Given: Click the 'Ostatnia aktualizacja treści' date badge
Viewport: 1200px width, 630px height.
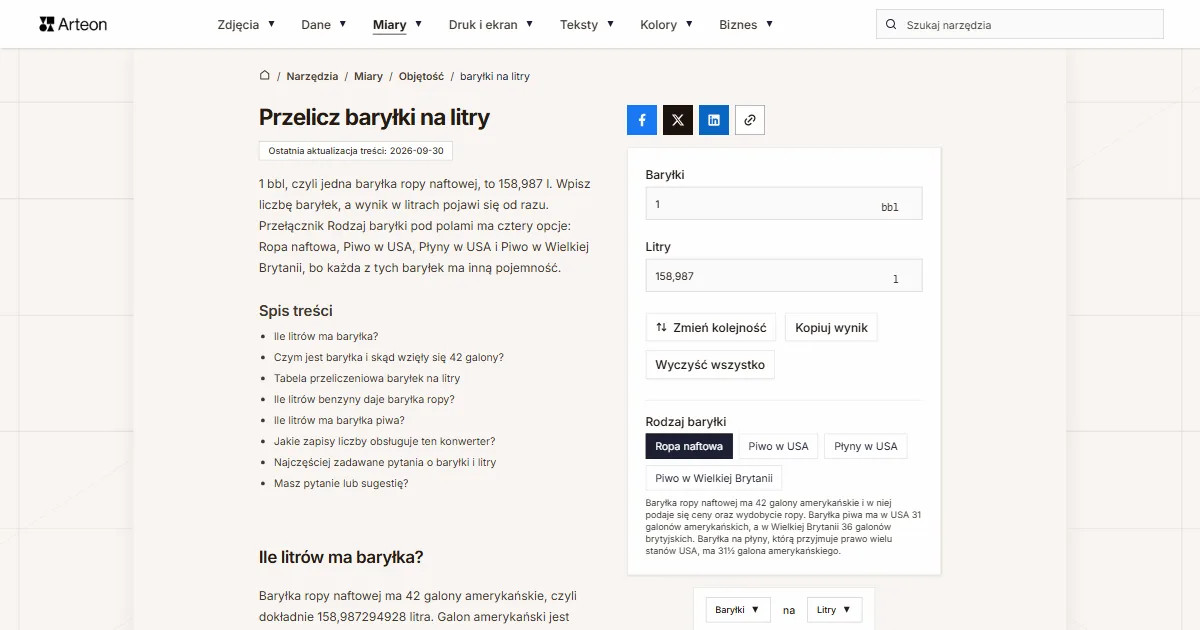Looking at the screenshot, I should click(x=356, y=151).
